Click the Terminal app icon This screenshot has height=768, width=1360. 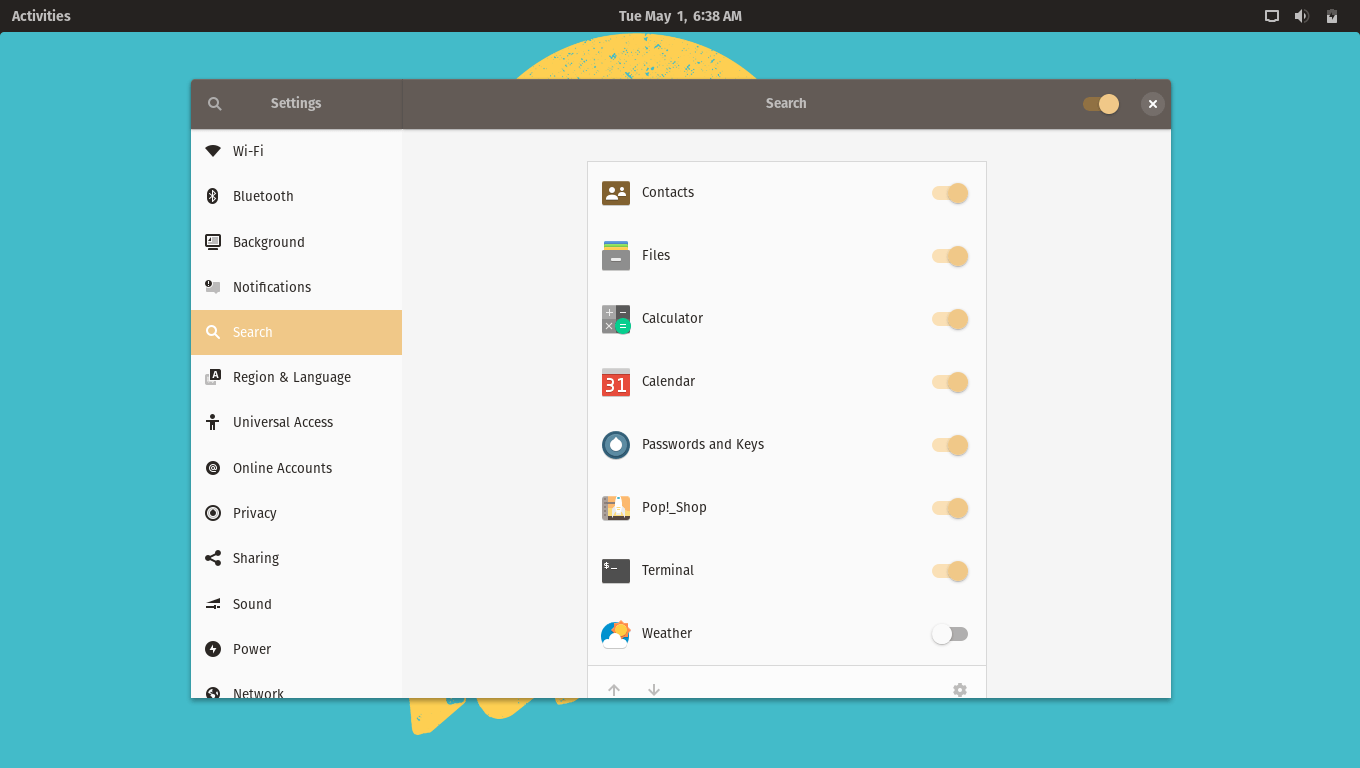616,571
